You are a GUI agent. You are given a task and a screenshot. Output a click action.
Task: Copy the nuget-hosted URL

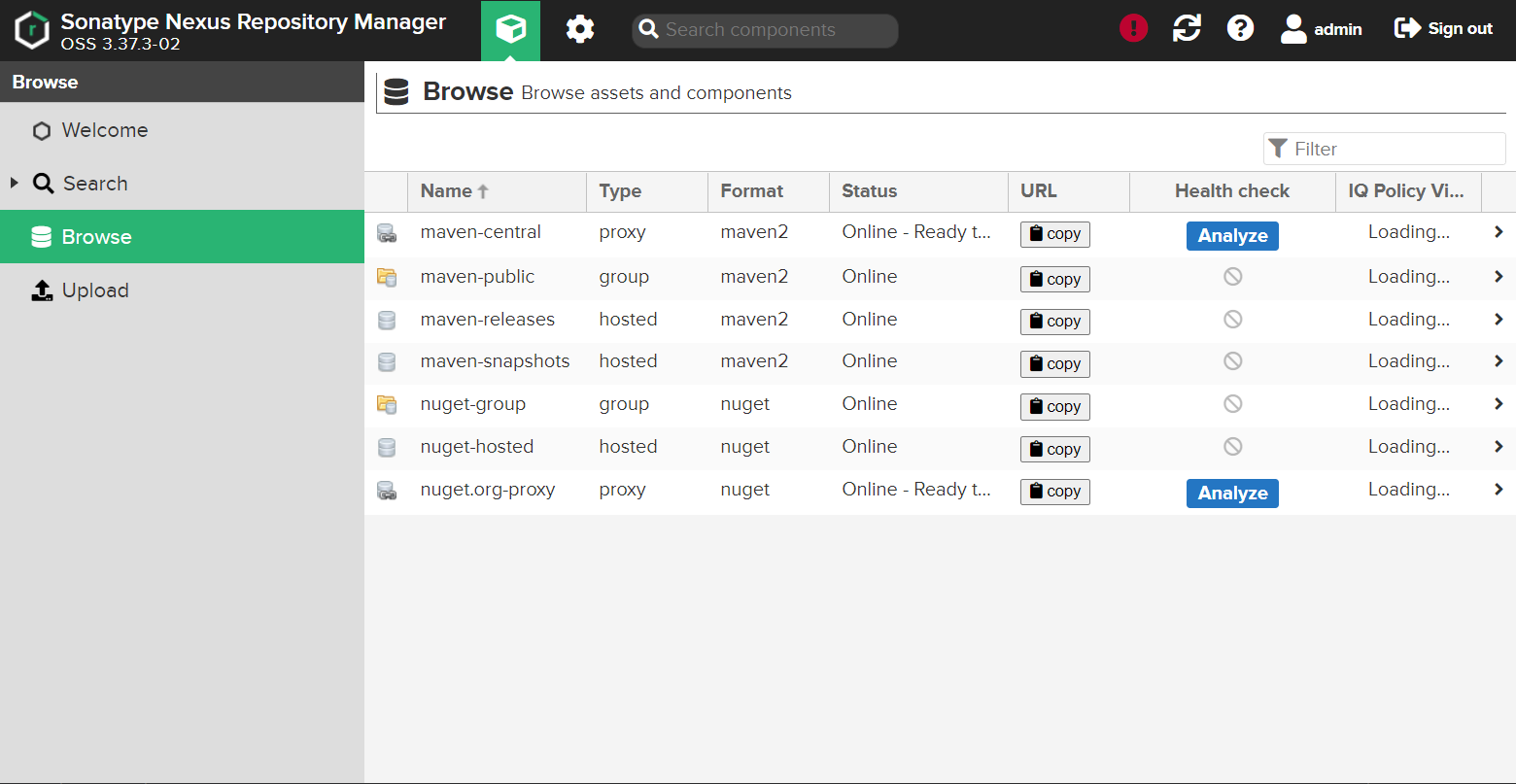point(1055,449)
